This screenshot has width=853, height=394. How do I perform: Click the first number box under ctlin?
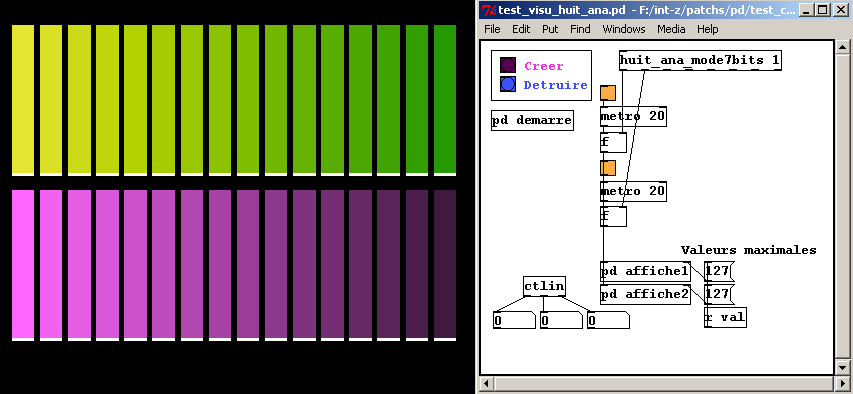[x=514, y=321]
